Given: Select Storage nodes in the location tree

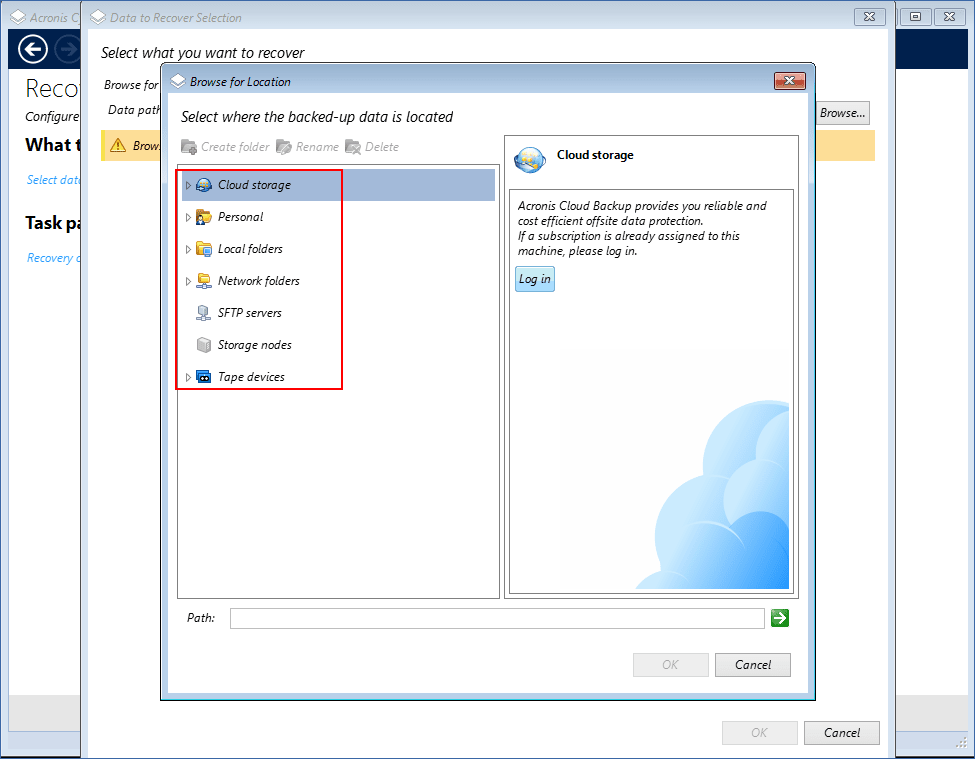Looking at the screenshot, I should click(254, 345).
